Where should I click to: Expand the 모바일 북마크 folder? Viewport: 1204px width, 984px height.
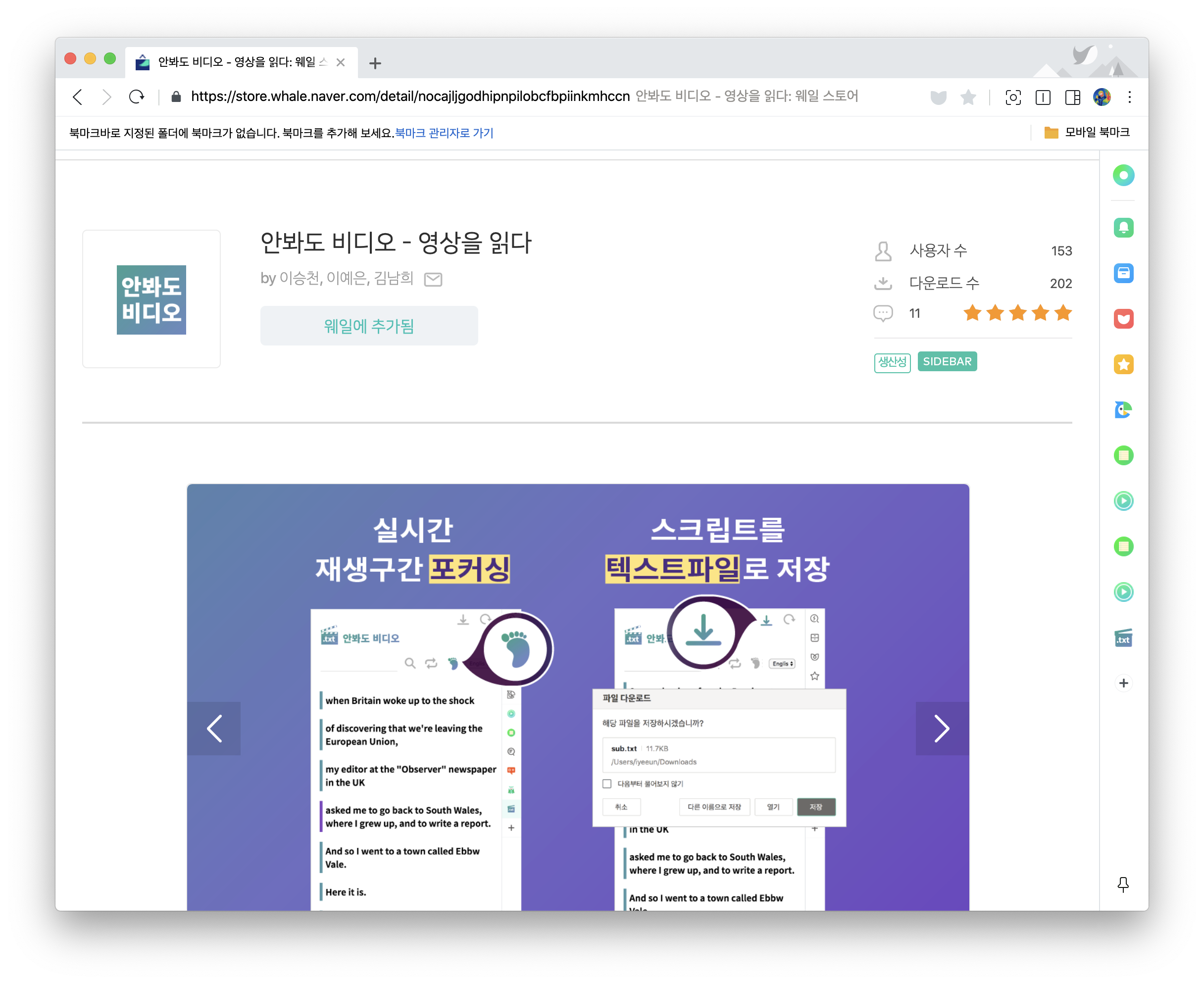click(x=1087, y=133)
